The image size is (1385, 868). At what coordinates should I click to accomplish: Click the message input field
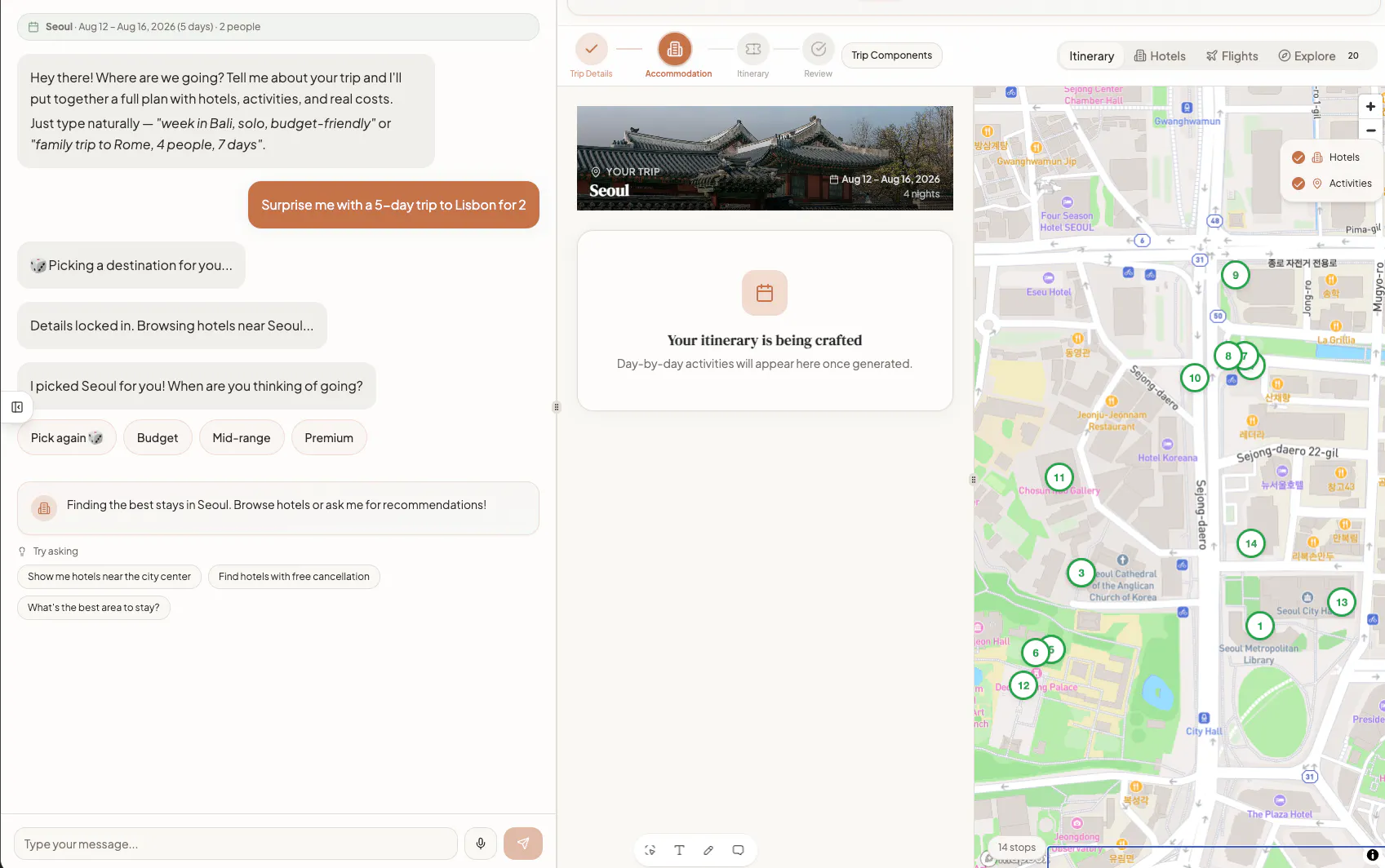point(236,844)
